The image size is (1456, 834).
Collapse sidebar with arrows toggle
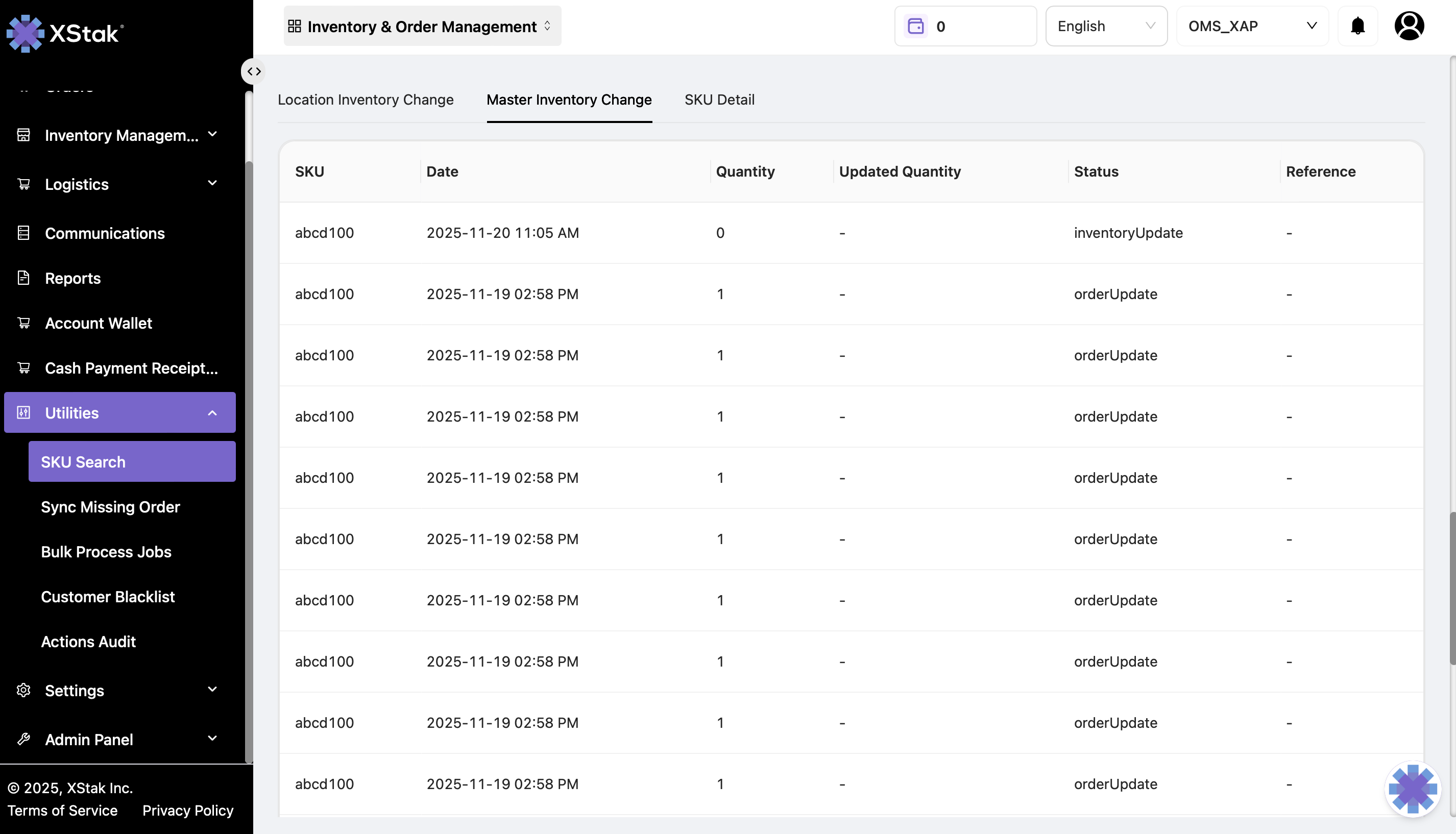tap(254, 71)
